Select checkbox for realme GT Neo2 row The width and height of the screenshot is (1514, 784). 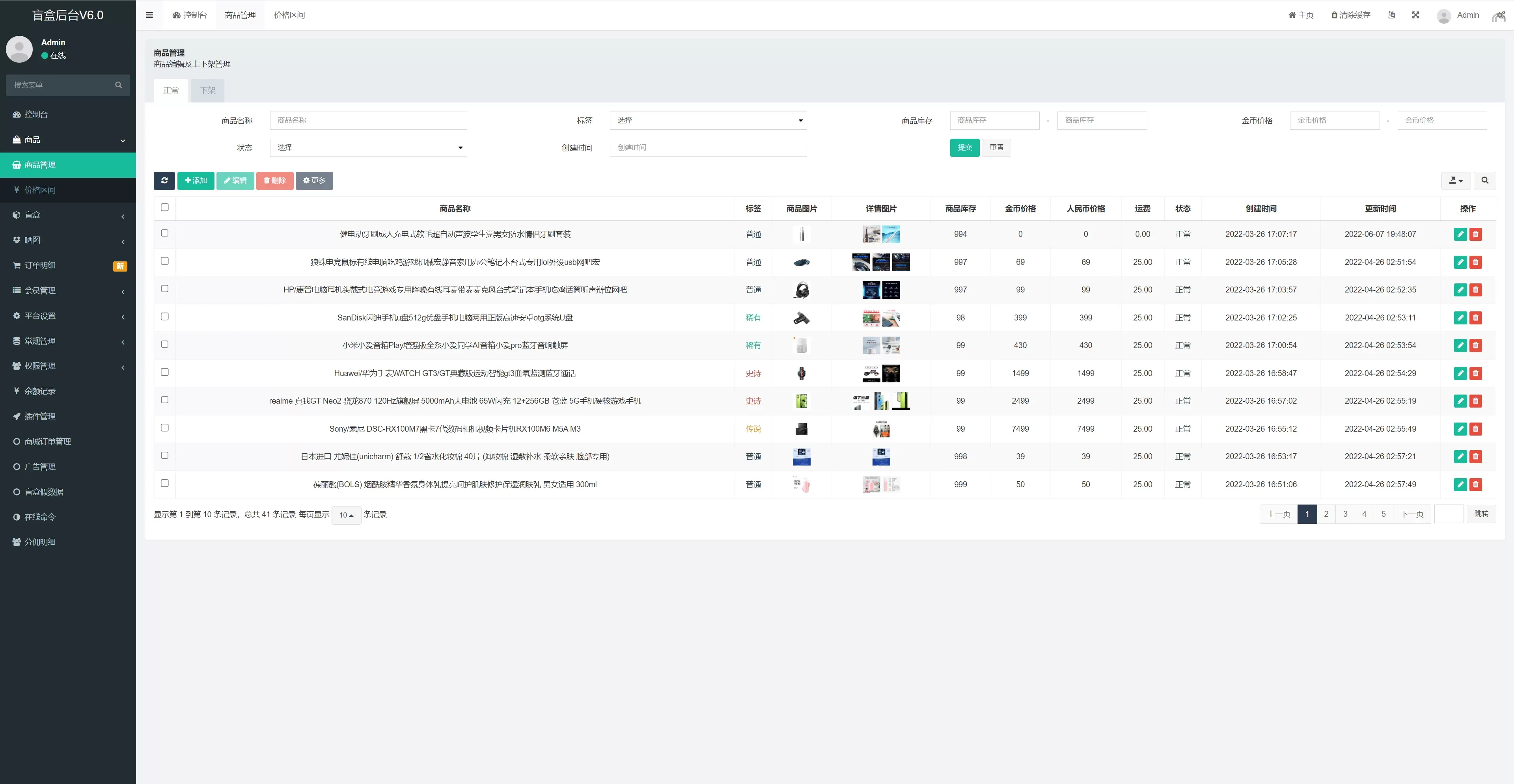[x=164, y=400]
